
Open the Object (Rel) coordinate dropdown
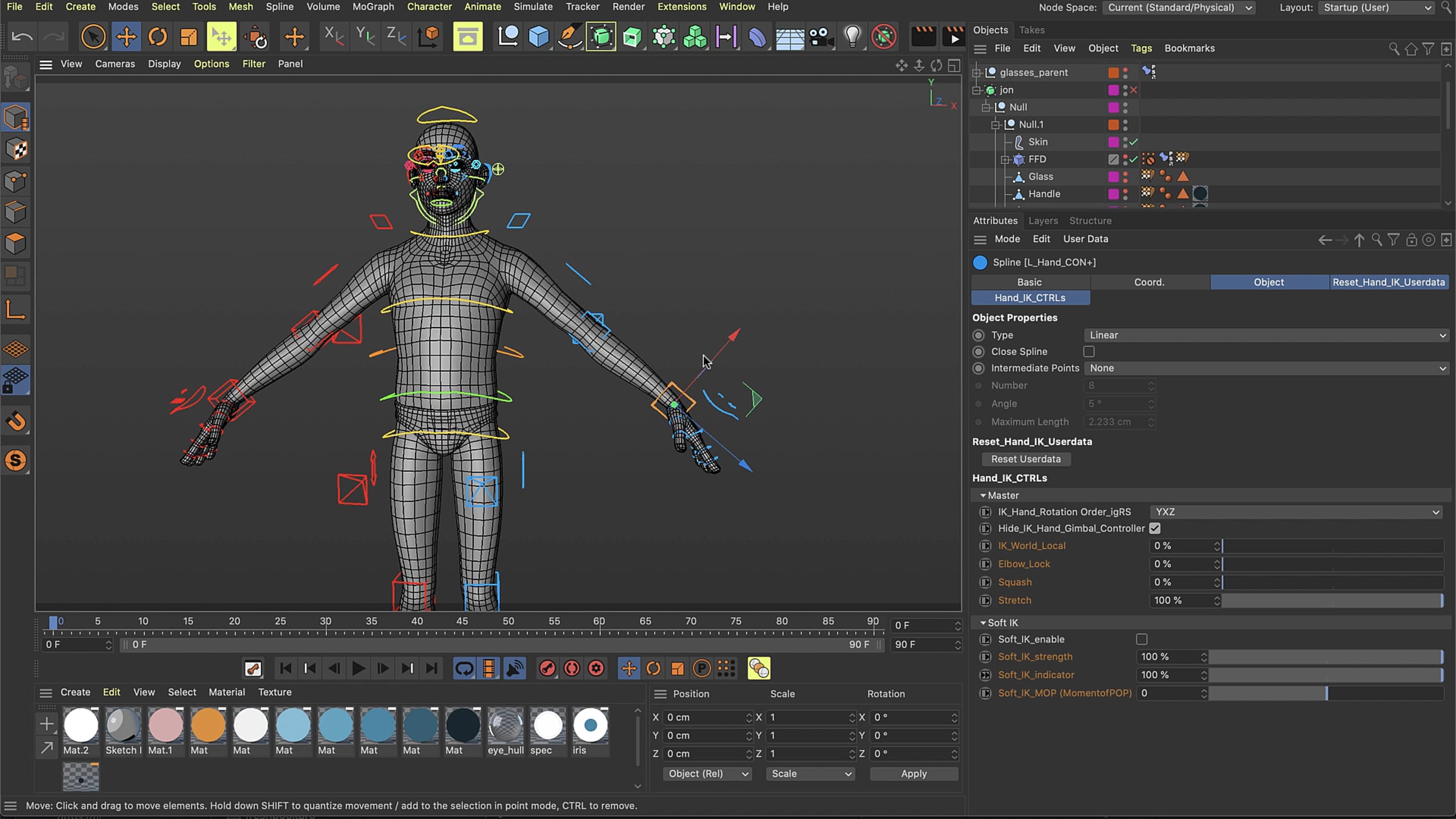click(x=707, y=774)
